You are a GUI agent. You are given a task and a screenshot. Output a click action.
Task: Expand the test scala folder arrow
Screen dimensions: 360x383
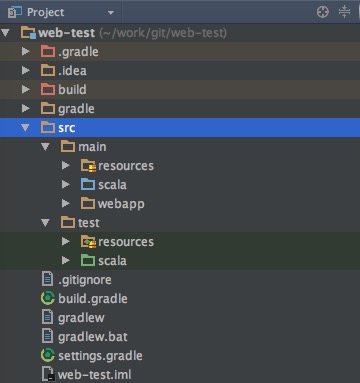(x=66, y=260)
